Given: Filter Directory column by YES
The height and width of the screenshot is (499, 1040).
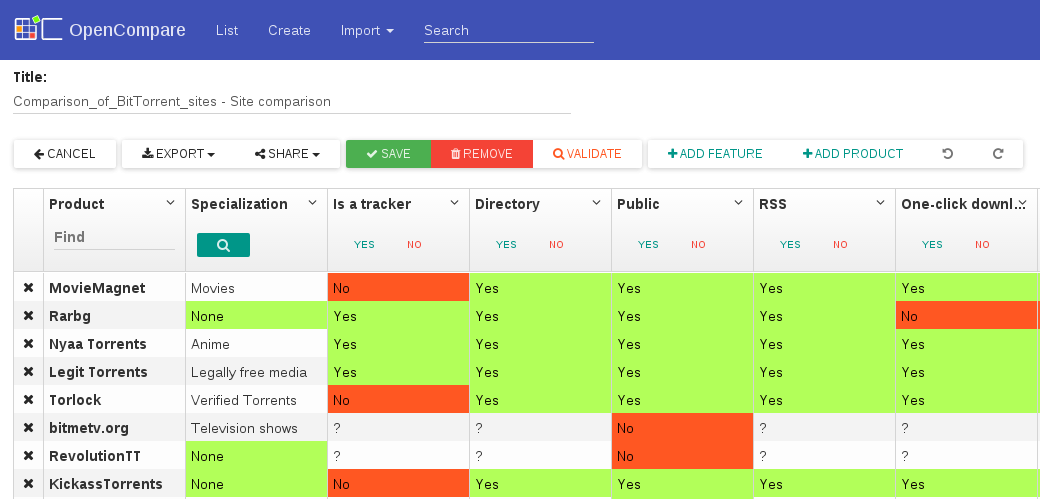Looking at the screenshot, I should 506,244.
